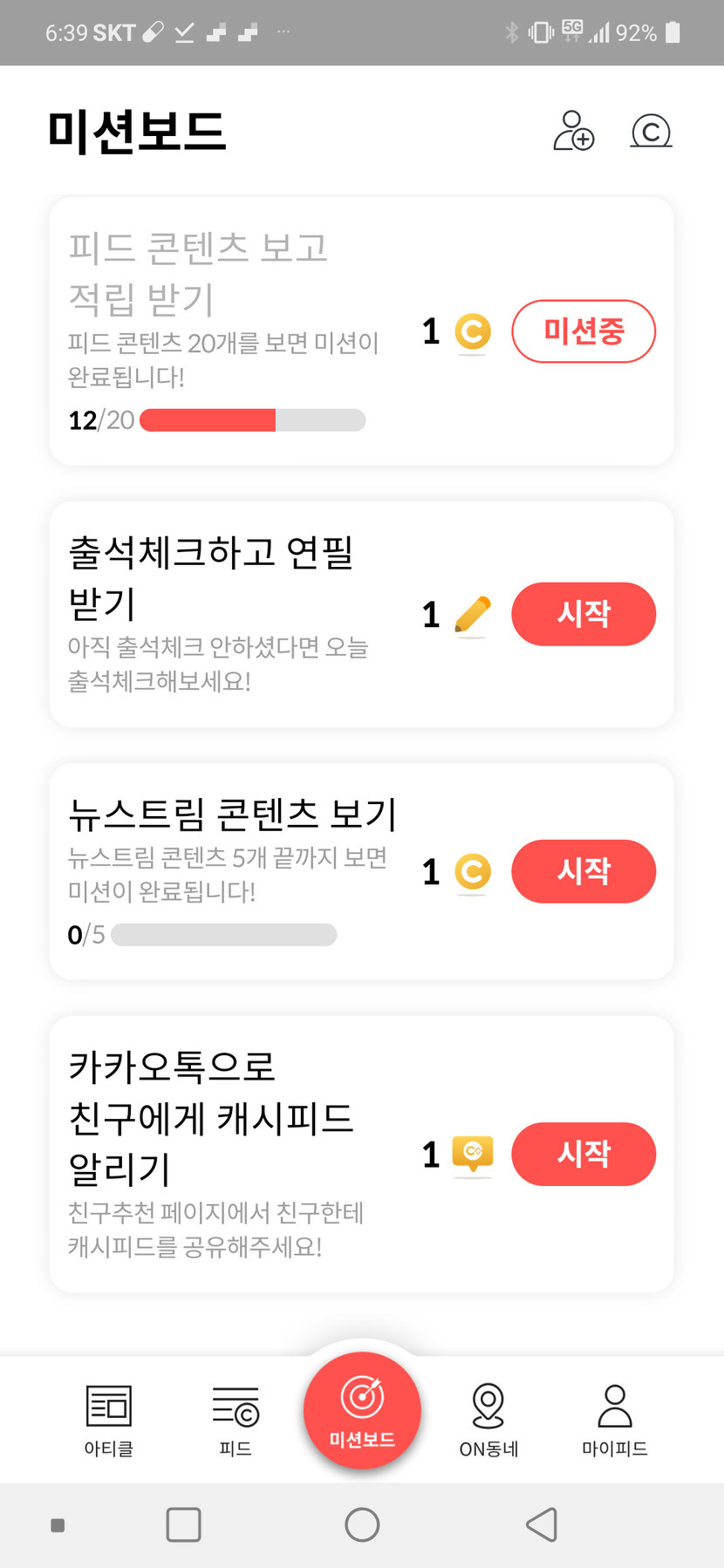Open the 카카오톡으로 친구에게 캐시피드 알리기 card title

pos(211,1117)
